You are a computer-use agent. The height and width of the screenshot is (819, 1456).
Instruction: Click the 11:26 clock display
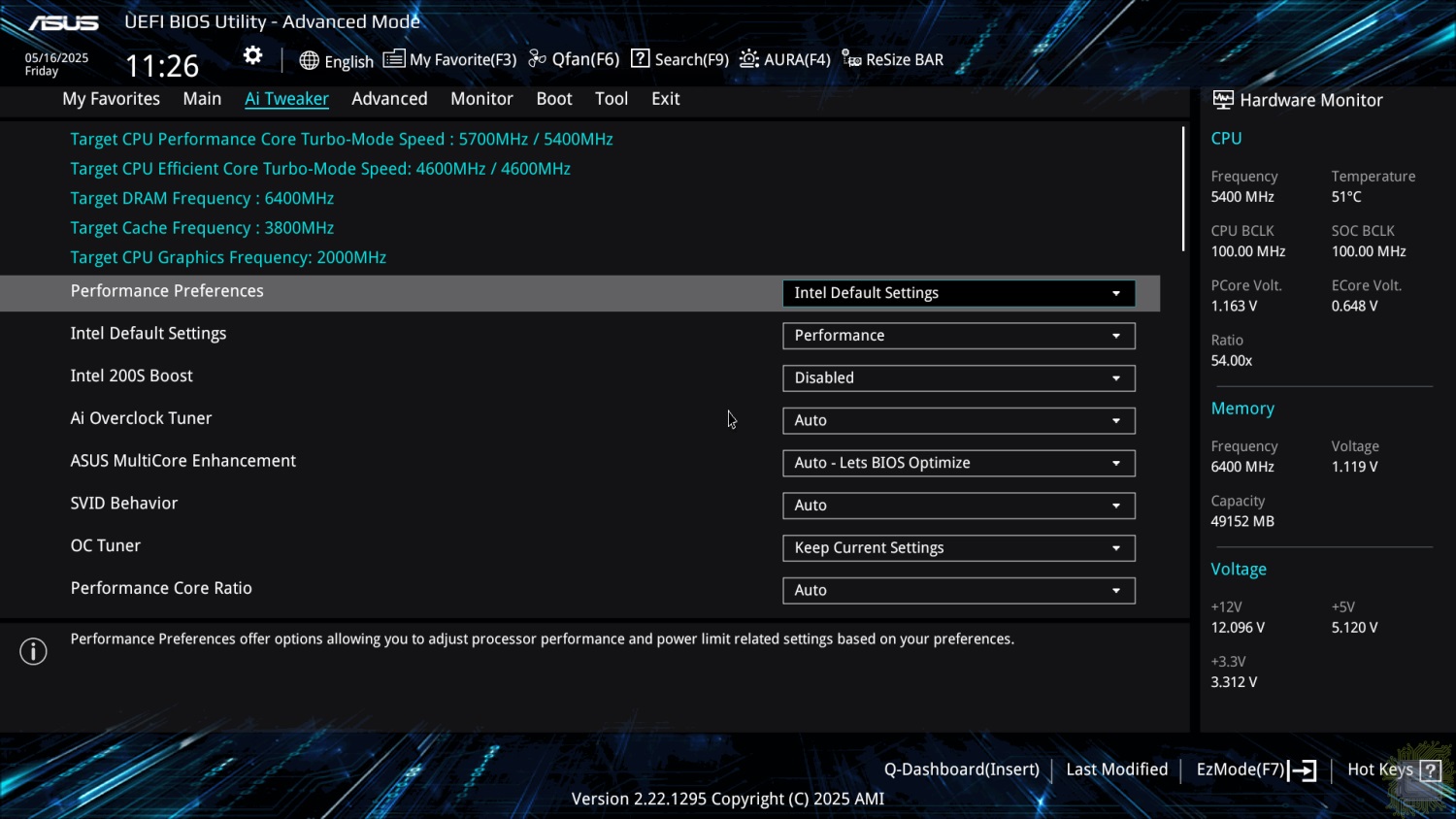pos(162,66)
